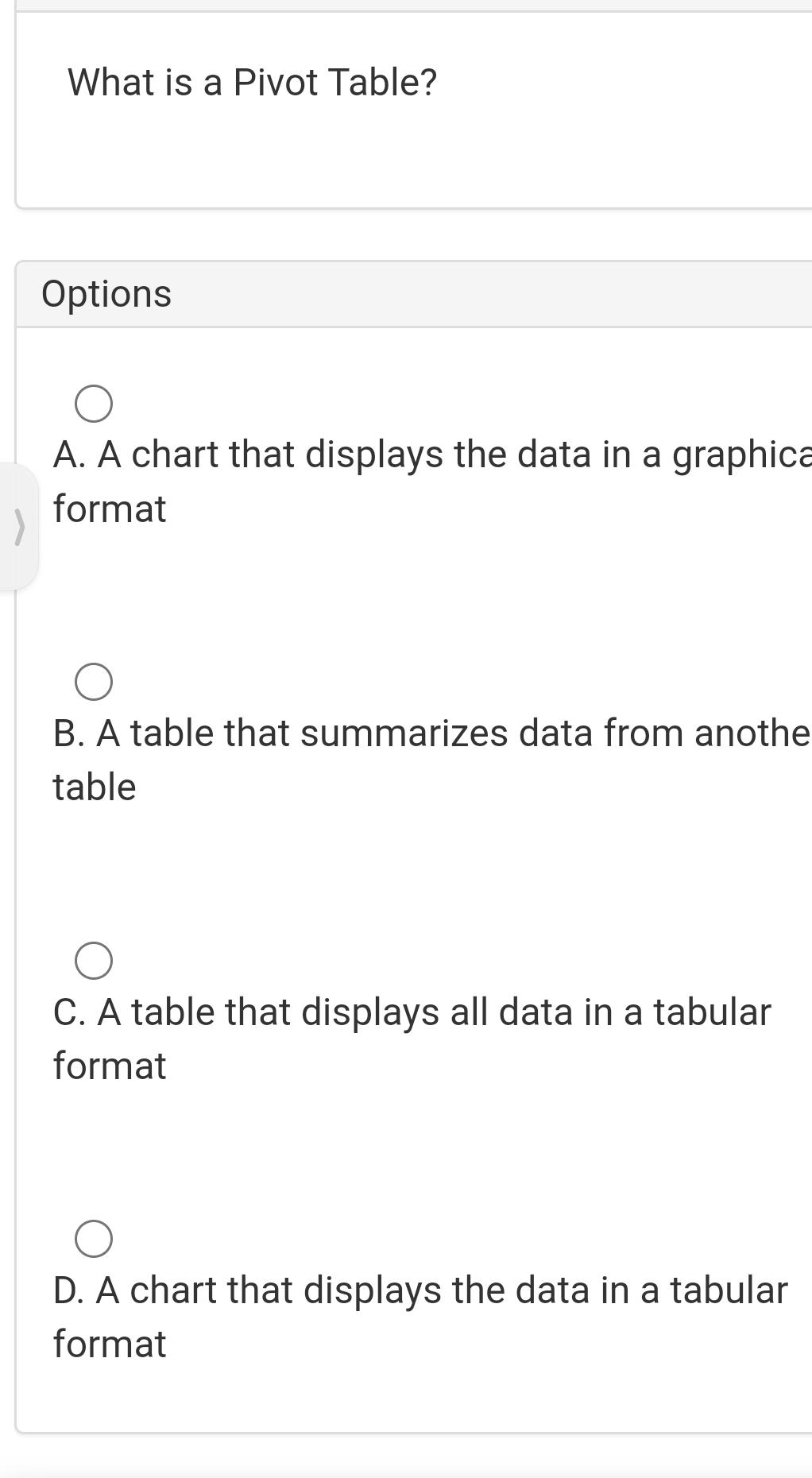Image resolution: width=812 pixels, height=1478 pixels.
Task: Click the question text 'What is a Pivot Table?'
Action: pos(251,80)
